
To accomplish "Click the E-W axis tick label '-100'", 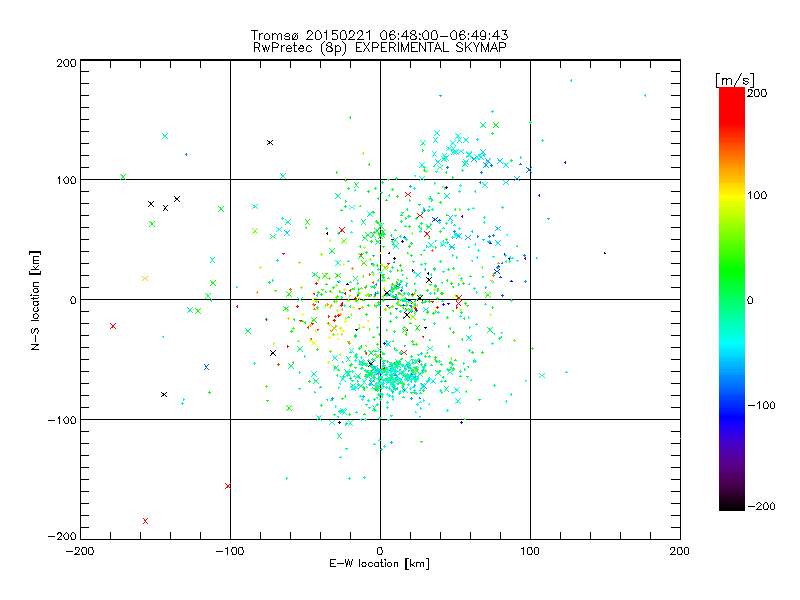I will [x=230, y=551].
